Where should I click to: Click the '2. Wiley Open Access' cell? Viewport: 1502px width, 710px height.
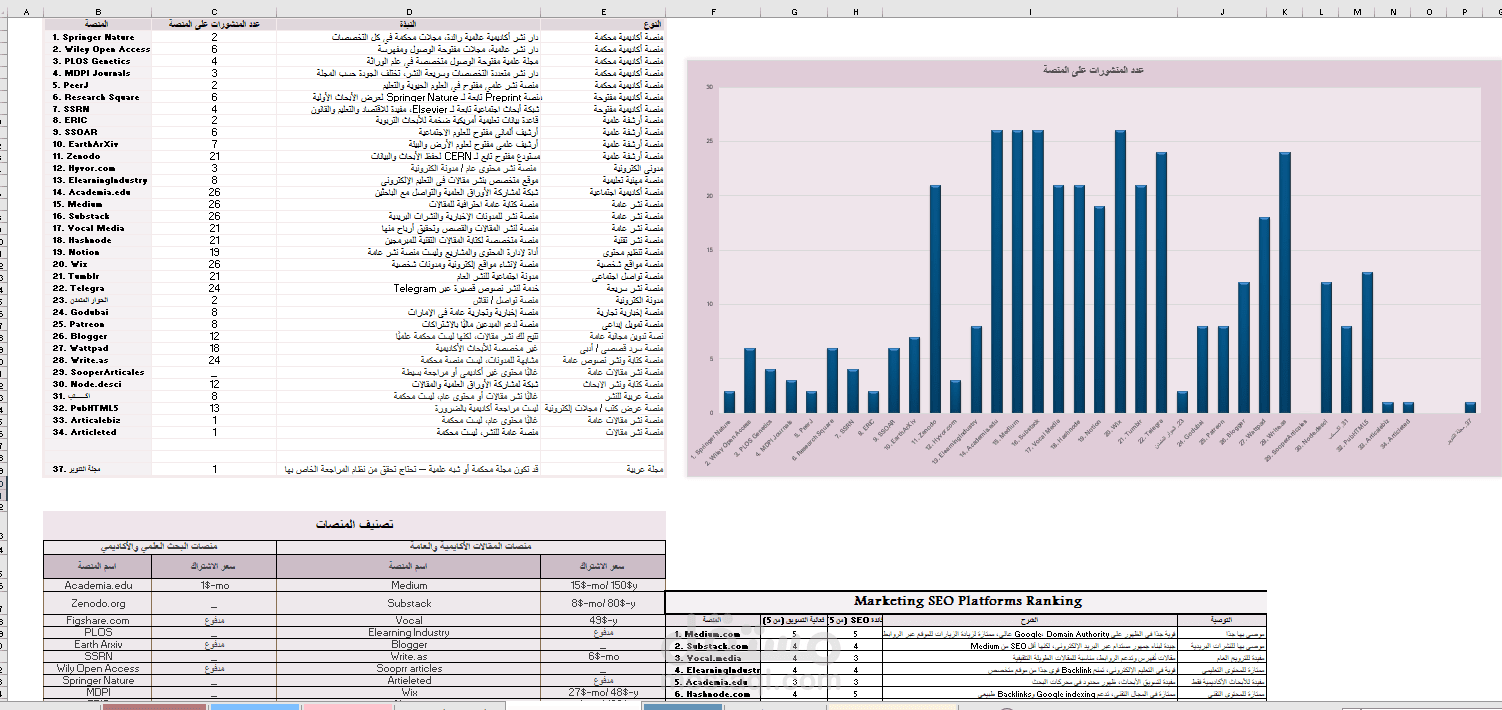tap(97, 49)
